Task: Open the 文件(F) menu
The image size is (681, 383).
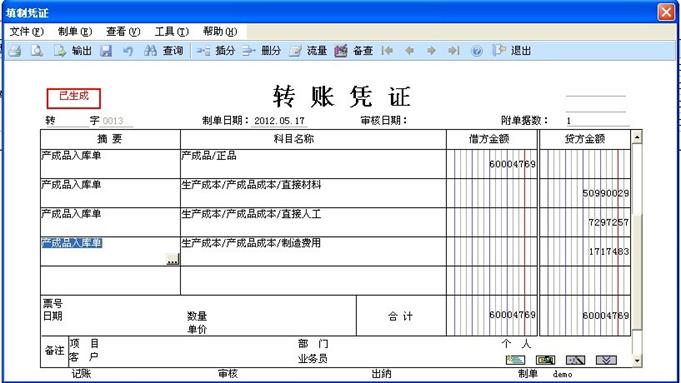Action: click(x=26, y=31)
